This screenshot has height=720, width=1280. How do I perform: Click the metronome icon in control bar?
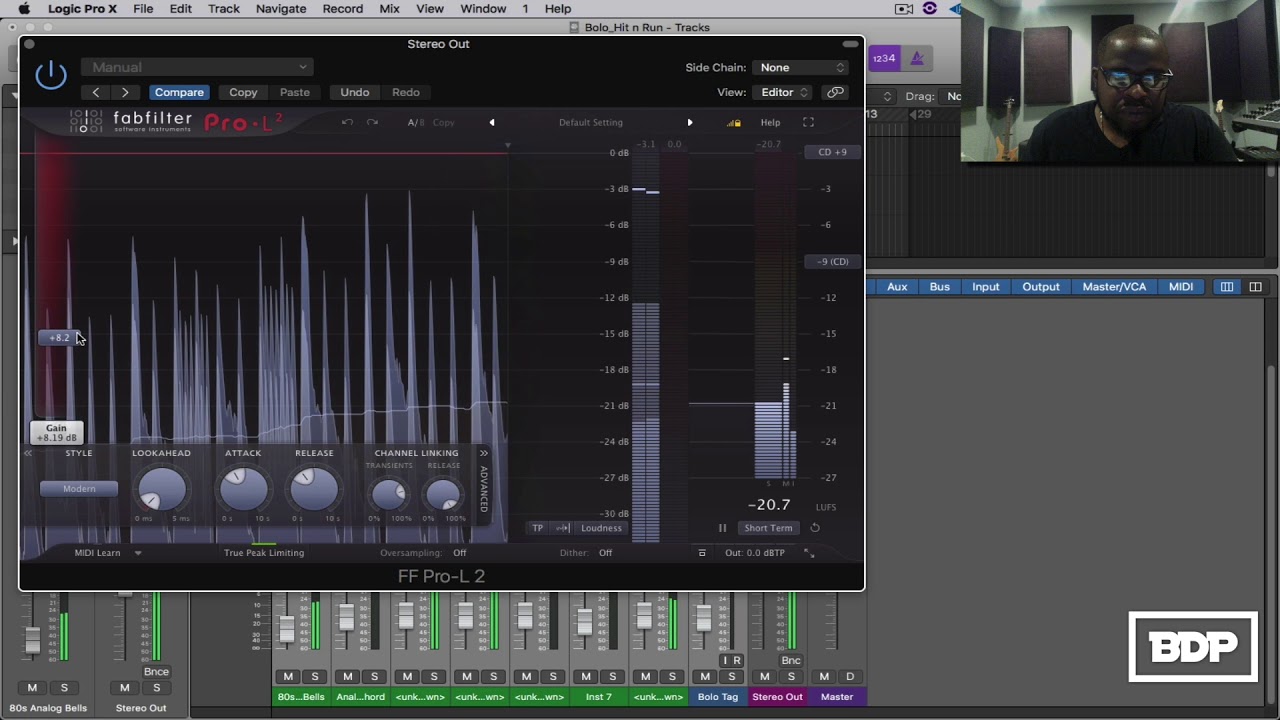(916, 58)
